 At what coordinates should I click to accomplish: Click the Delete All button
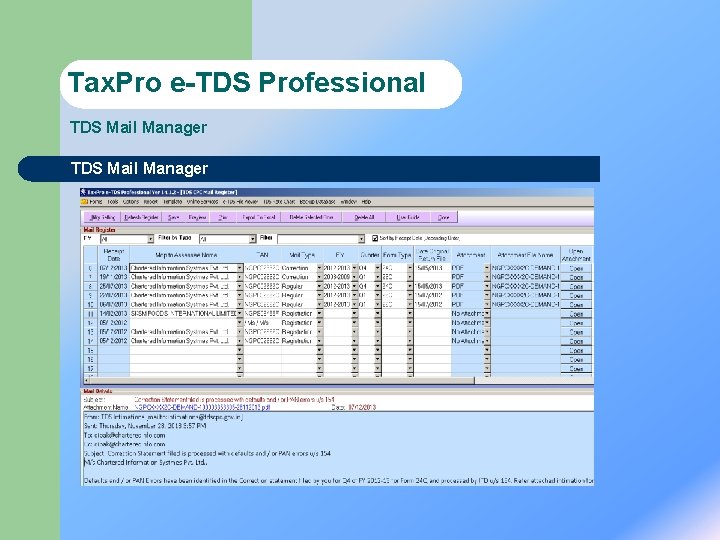(364, 217)
